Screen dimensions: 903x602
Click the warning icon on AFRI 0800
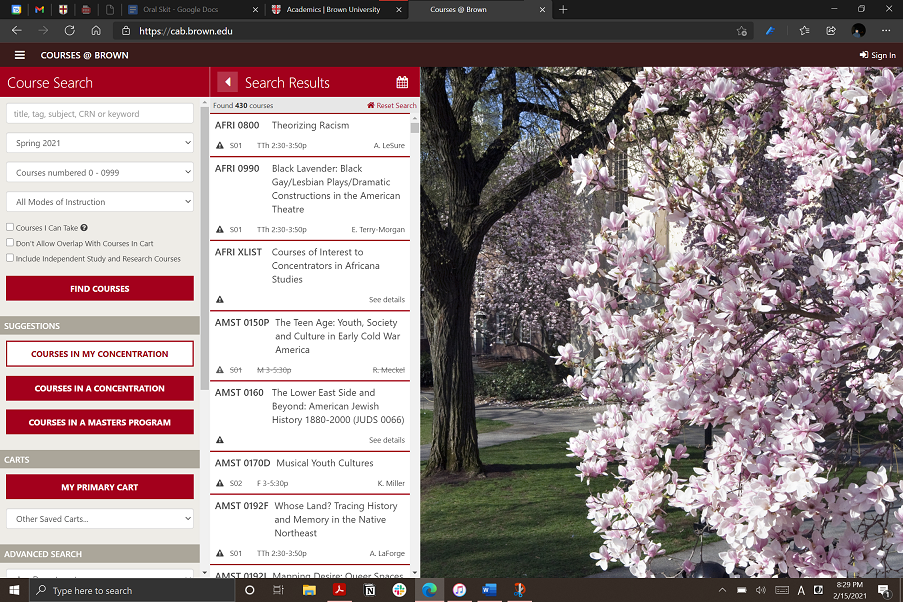[220, 146]
